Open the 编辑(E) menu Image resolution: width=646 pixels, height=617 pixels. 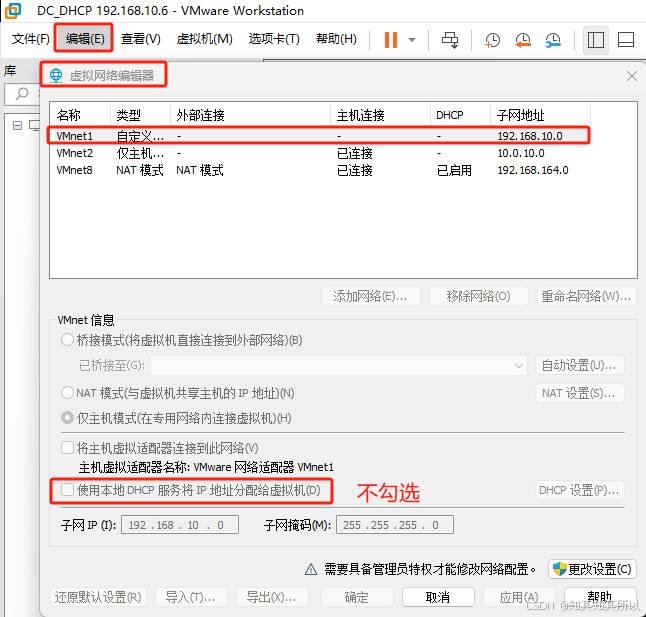(x=85, y=39)
